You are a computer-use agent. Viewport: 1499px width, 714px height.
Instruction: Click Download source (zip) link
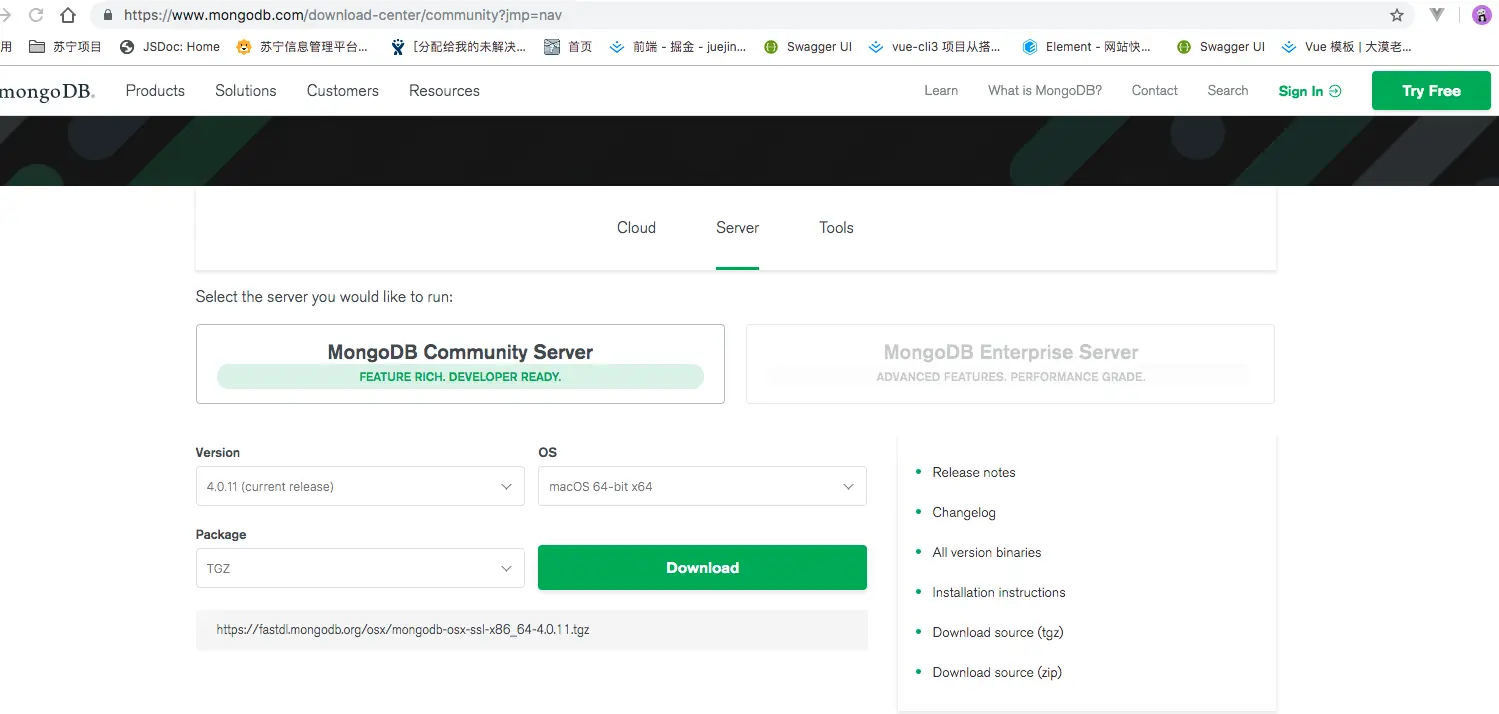point(997,672)
